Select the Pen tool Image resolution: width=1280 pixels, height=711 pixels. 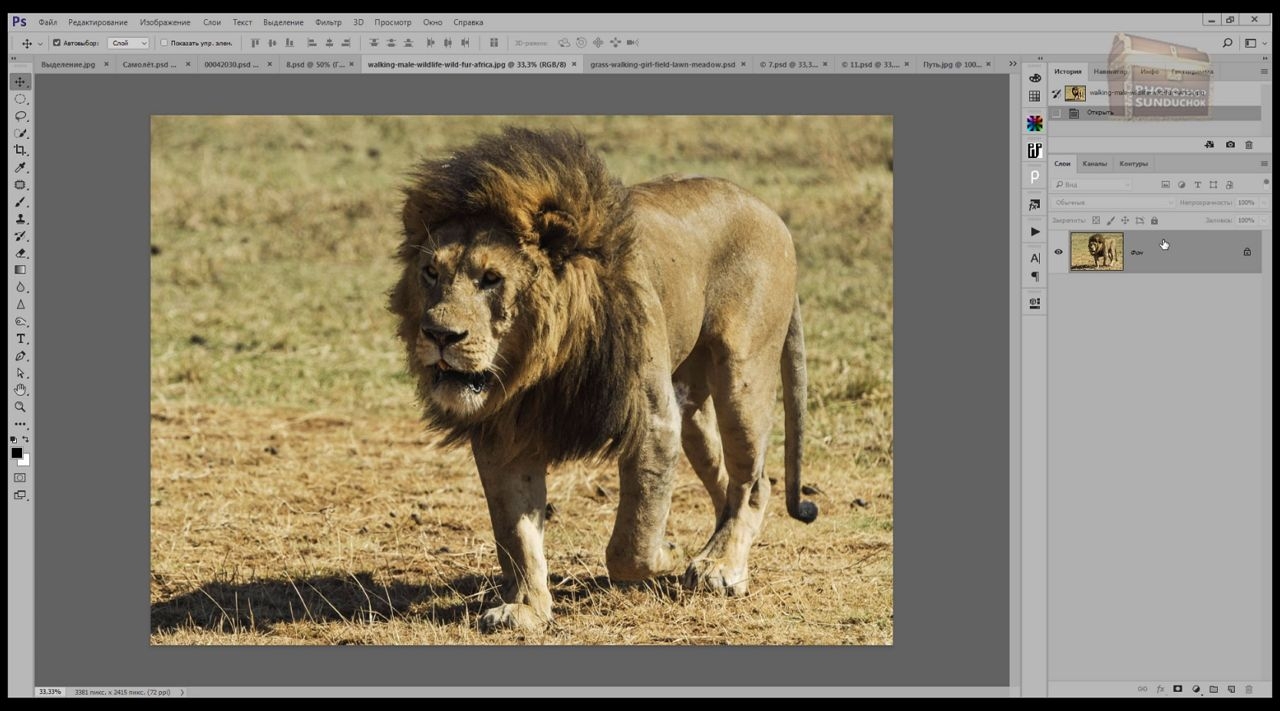point(20,356)
